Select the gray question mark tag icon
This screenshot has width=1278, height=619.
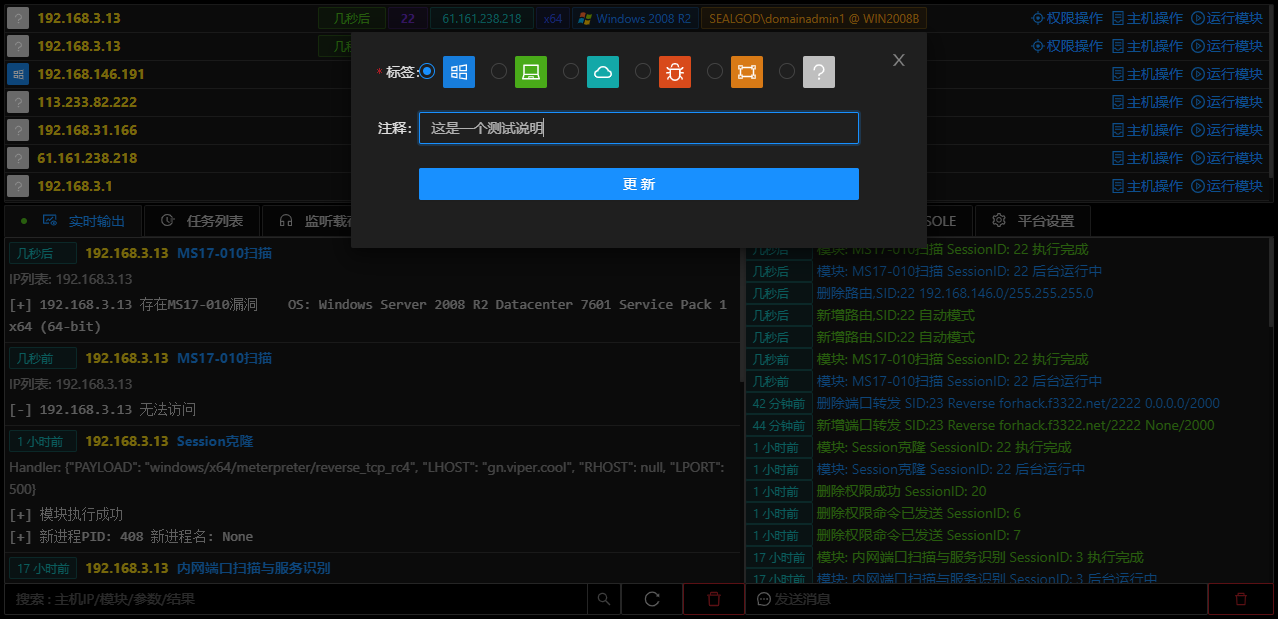(819, 71)
